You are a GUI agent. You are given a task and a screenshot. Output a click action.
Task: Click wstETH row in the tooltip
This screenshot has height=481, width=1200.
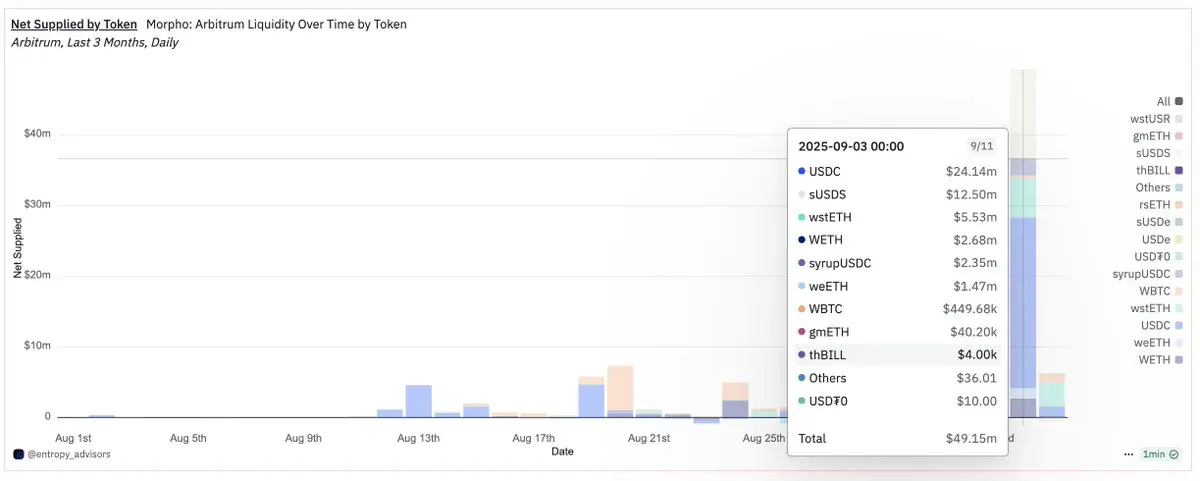(x=897, y=217)
